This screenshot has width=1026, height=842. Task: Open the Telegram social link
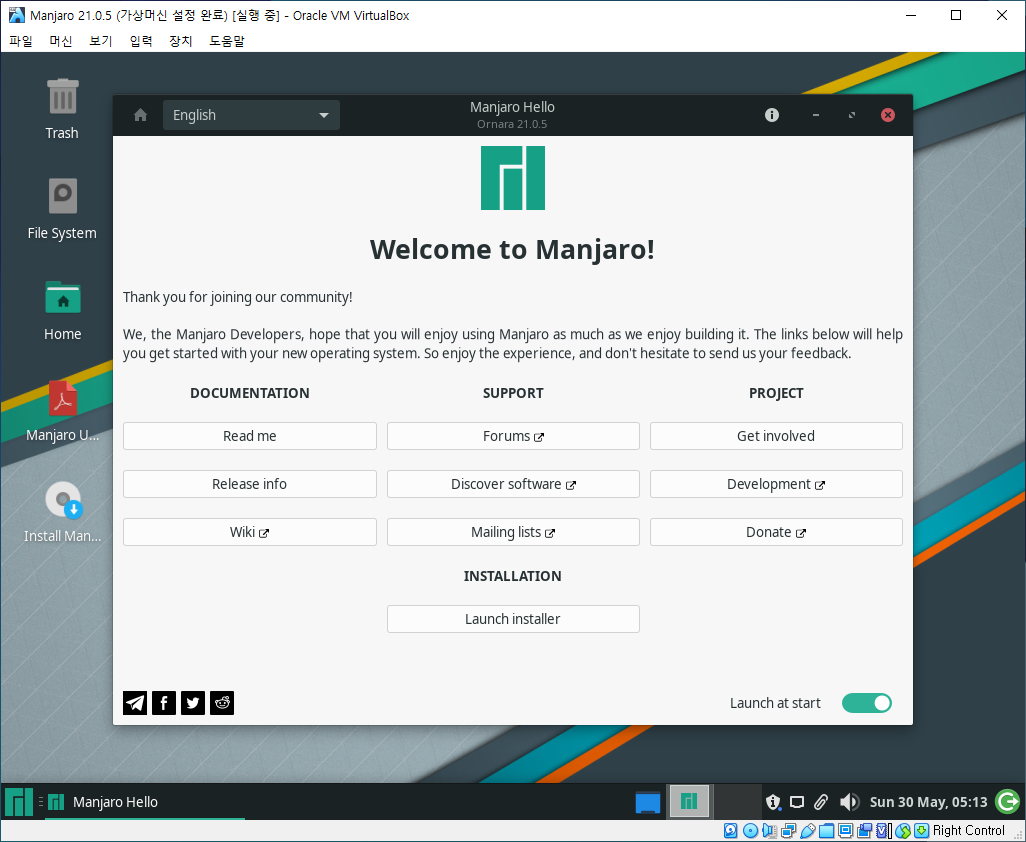[135, 703]
